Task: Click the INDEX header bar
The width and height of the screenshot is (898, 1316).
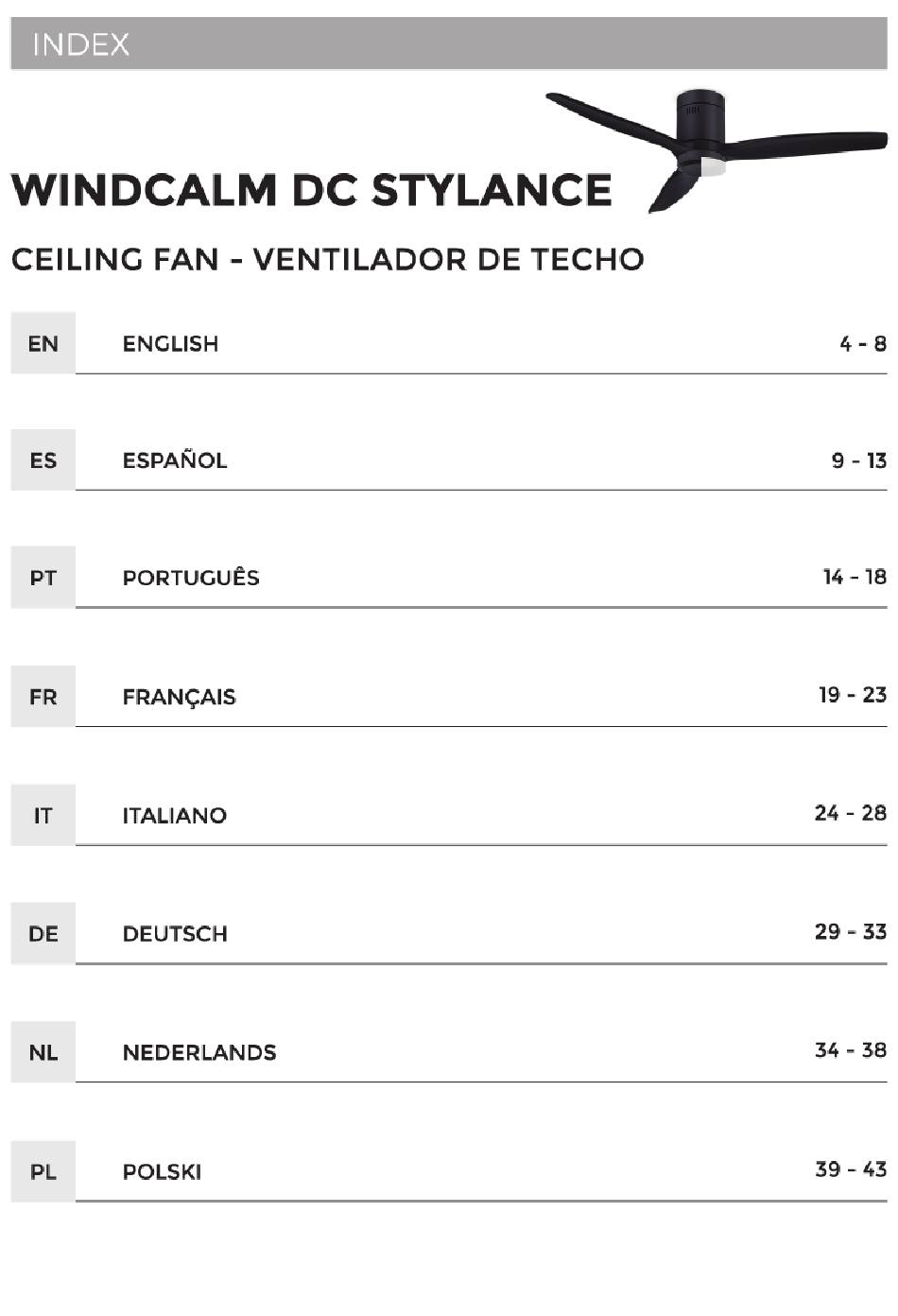Action: coord(449,43)
